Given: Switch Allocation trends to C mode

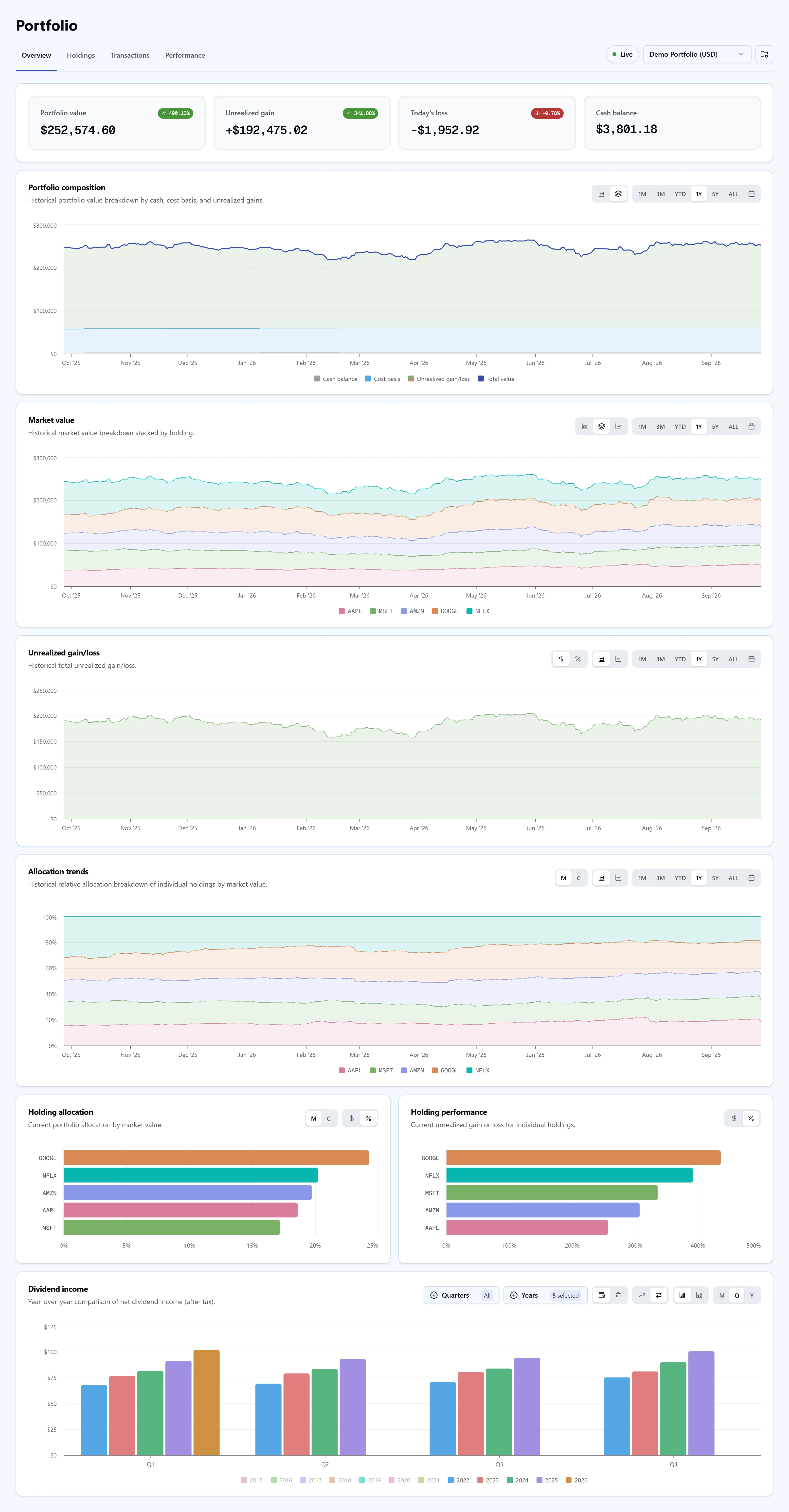Looking at the screenshot, I should [579, 878].
